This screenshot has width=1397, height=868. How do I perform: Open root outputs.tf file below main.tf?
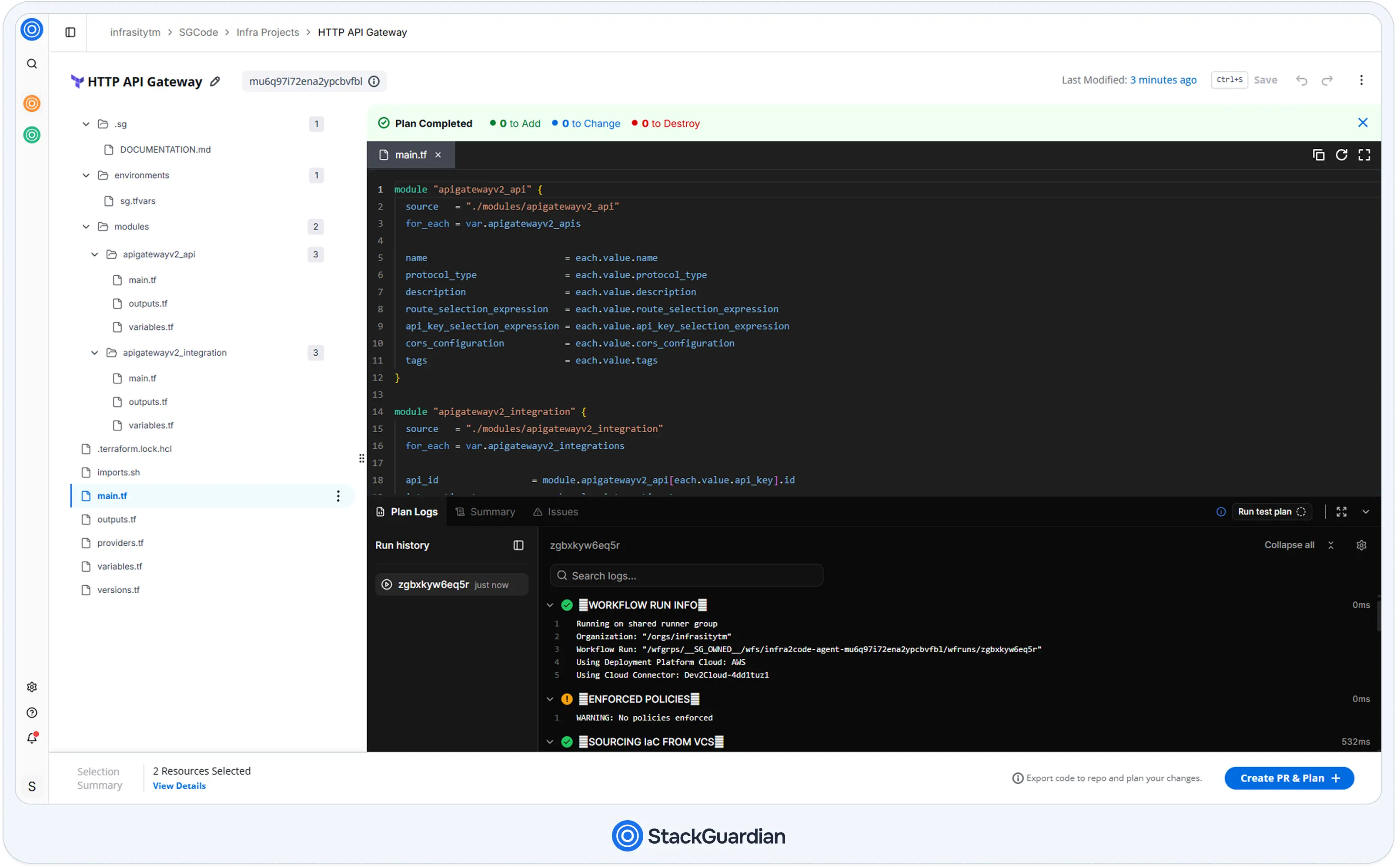(117, 520)
